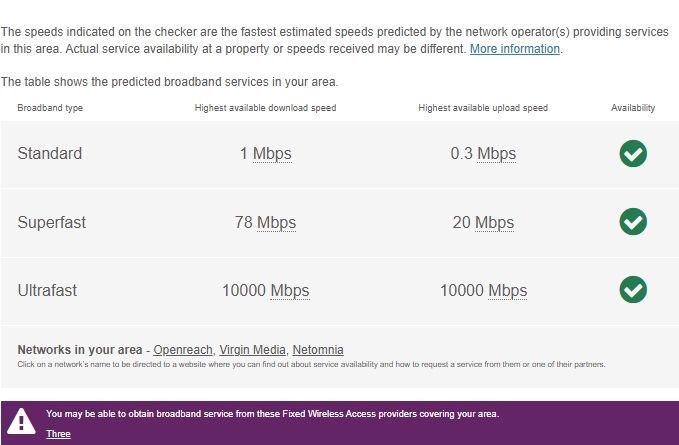Image resolution: width=679 pixels, height=445 pixels.
Task: Open the Netomnia network link
Action: pos(317,350)
